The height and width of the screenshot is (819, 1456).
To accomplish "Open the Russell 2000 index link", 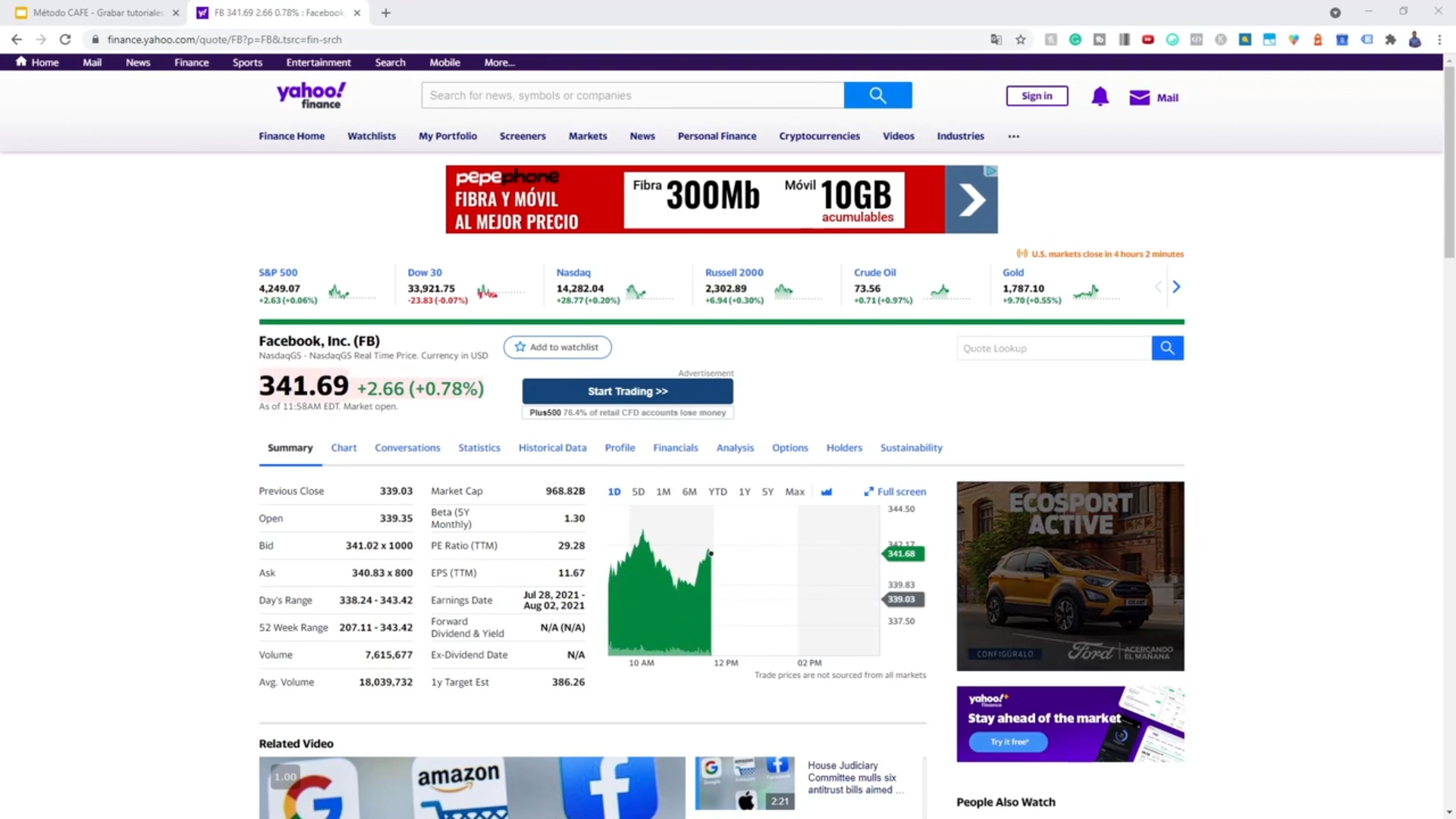I will (734, 273).
